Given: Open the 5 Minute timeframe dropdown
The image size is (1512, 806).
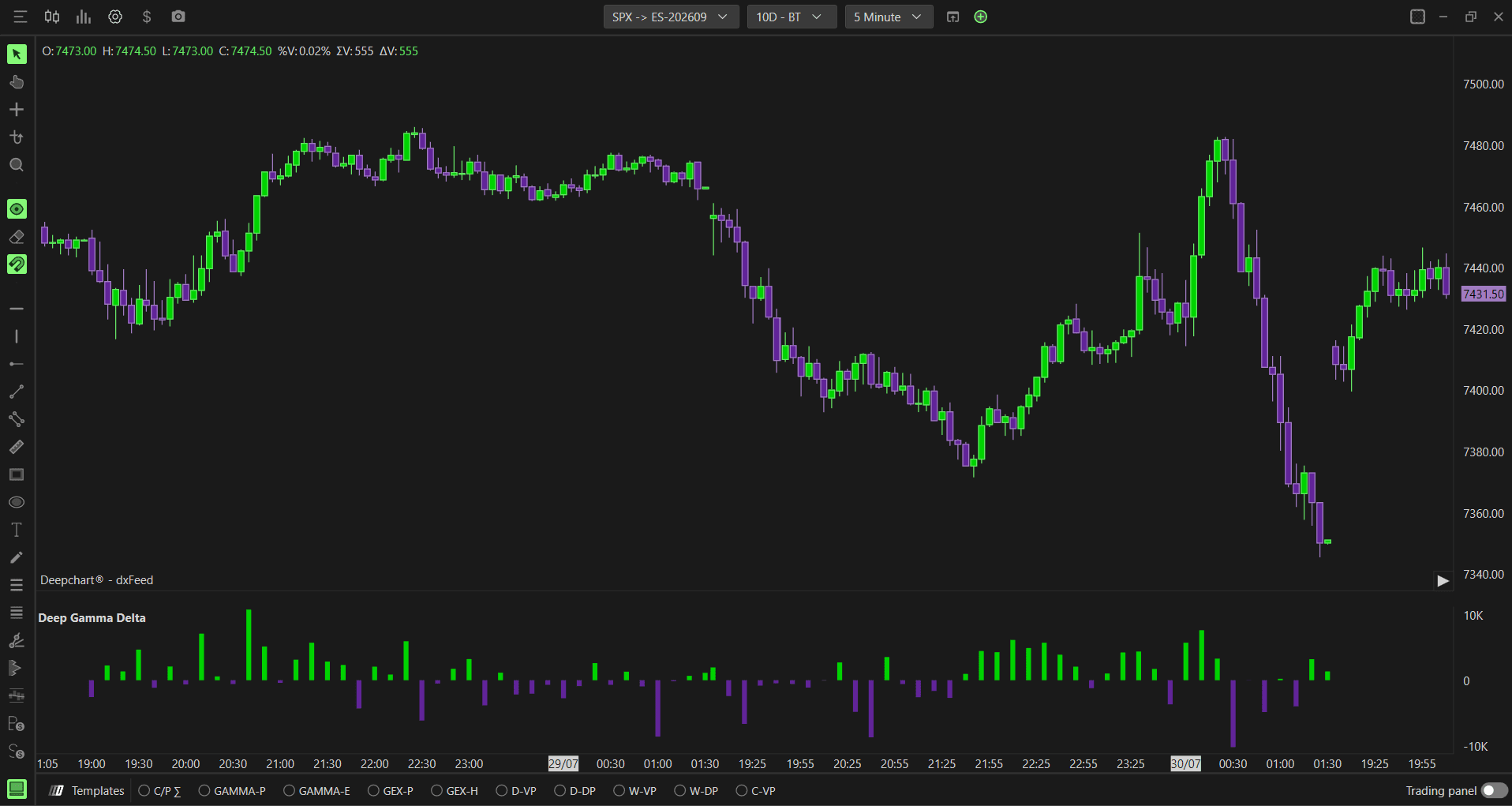Looking at the screenshot, I should (889, 17).
